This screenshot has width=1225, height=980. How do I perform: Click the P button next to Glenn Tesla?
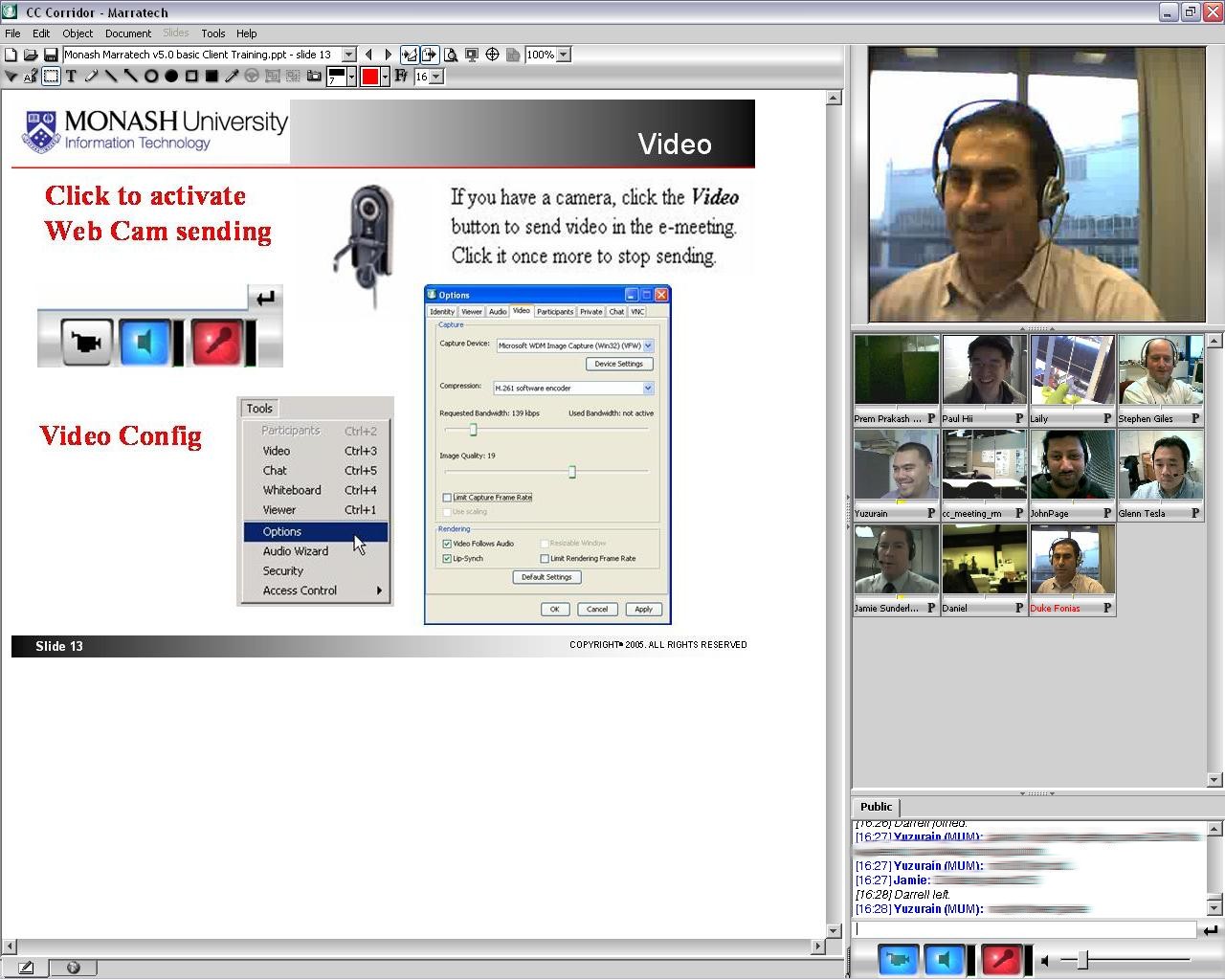tap(1194, 513)
